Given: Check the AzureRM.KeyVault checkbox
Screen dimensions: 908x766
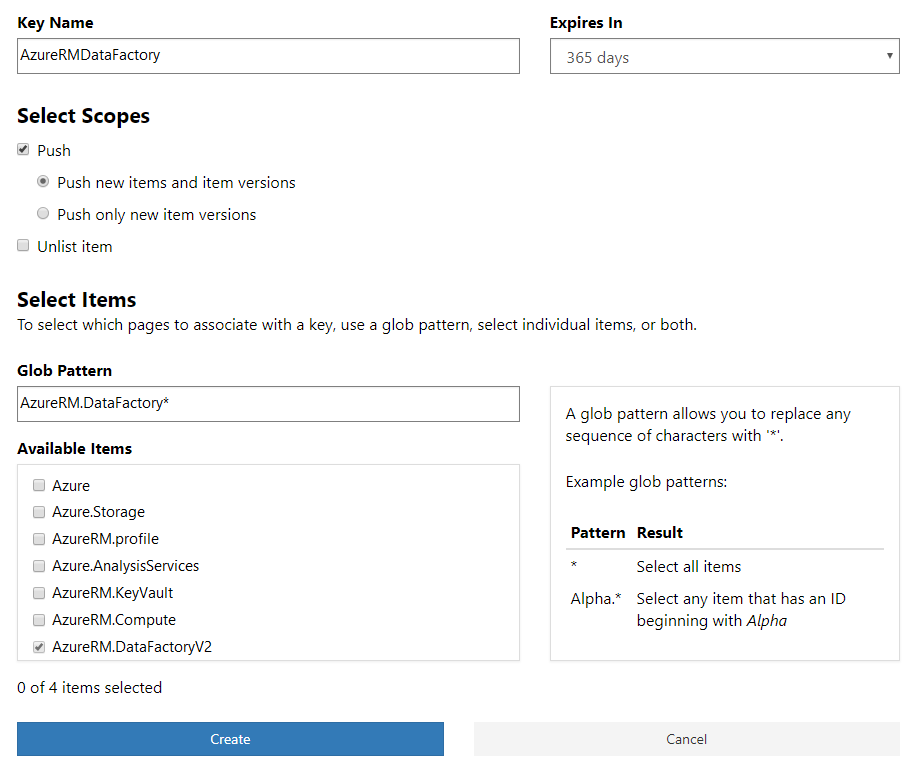Looking at the screenshot, I should [39, 593].
